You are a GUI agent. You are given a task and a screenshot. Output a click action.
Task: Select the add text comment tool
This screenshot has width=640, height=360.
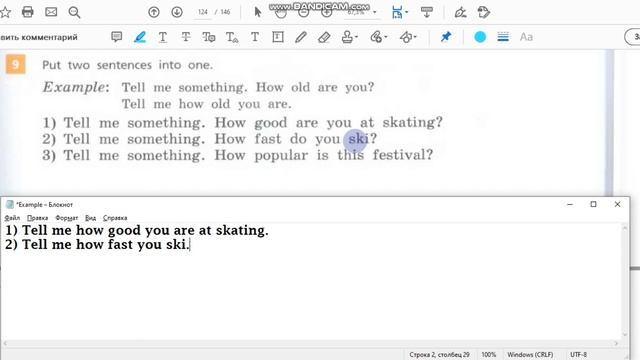[255, 37]
